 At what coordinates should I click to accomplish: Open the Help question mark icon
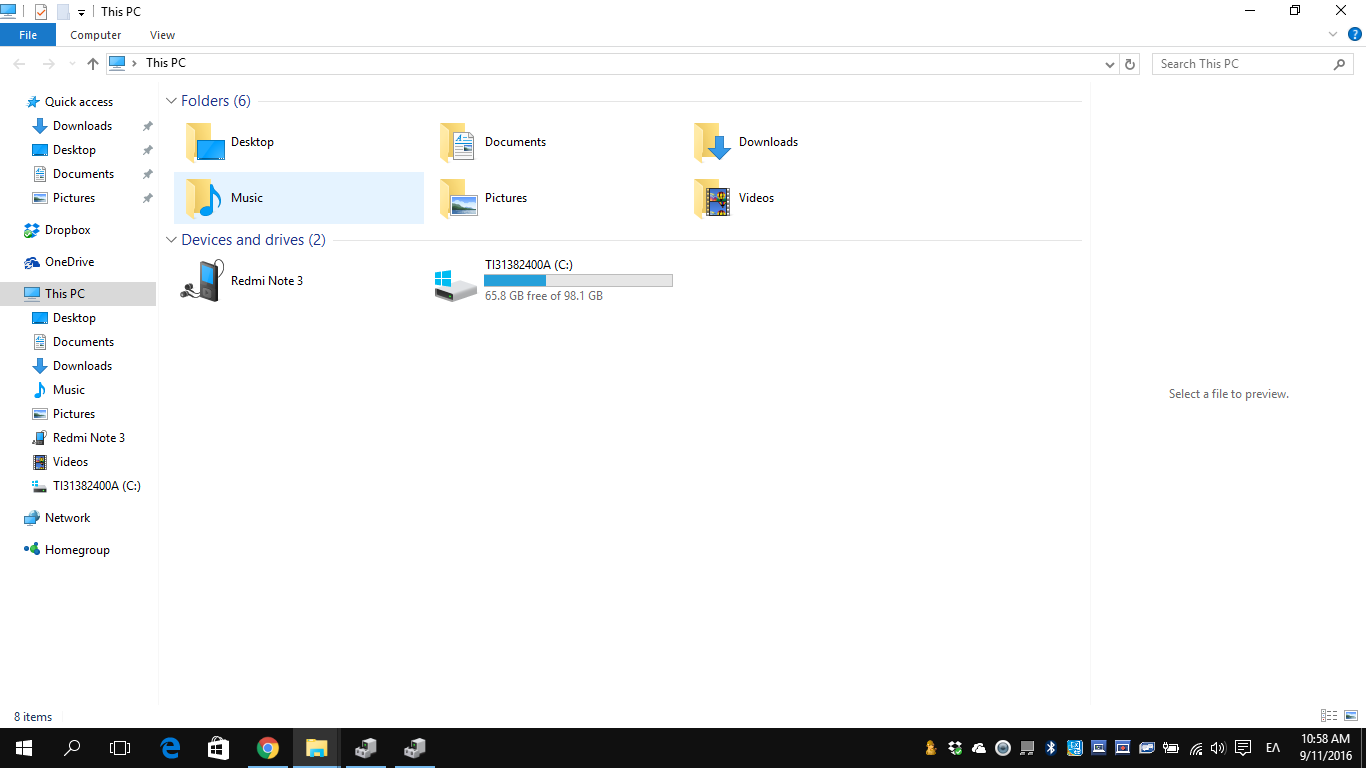click(1355, 34)
